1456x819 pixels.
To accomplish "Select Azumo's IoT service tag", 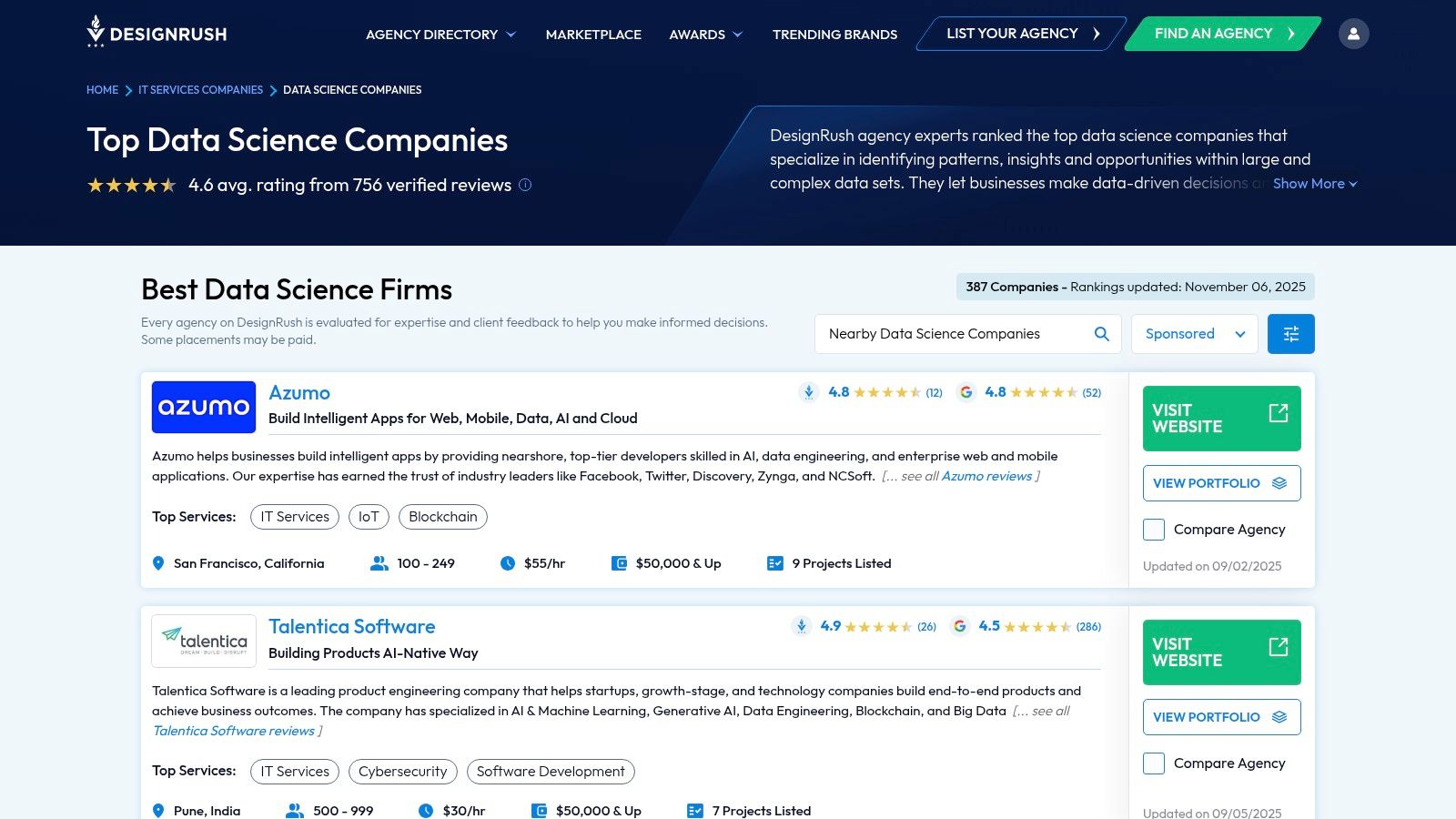I will click(x=369, y=517).
